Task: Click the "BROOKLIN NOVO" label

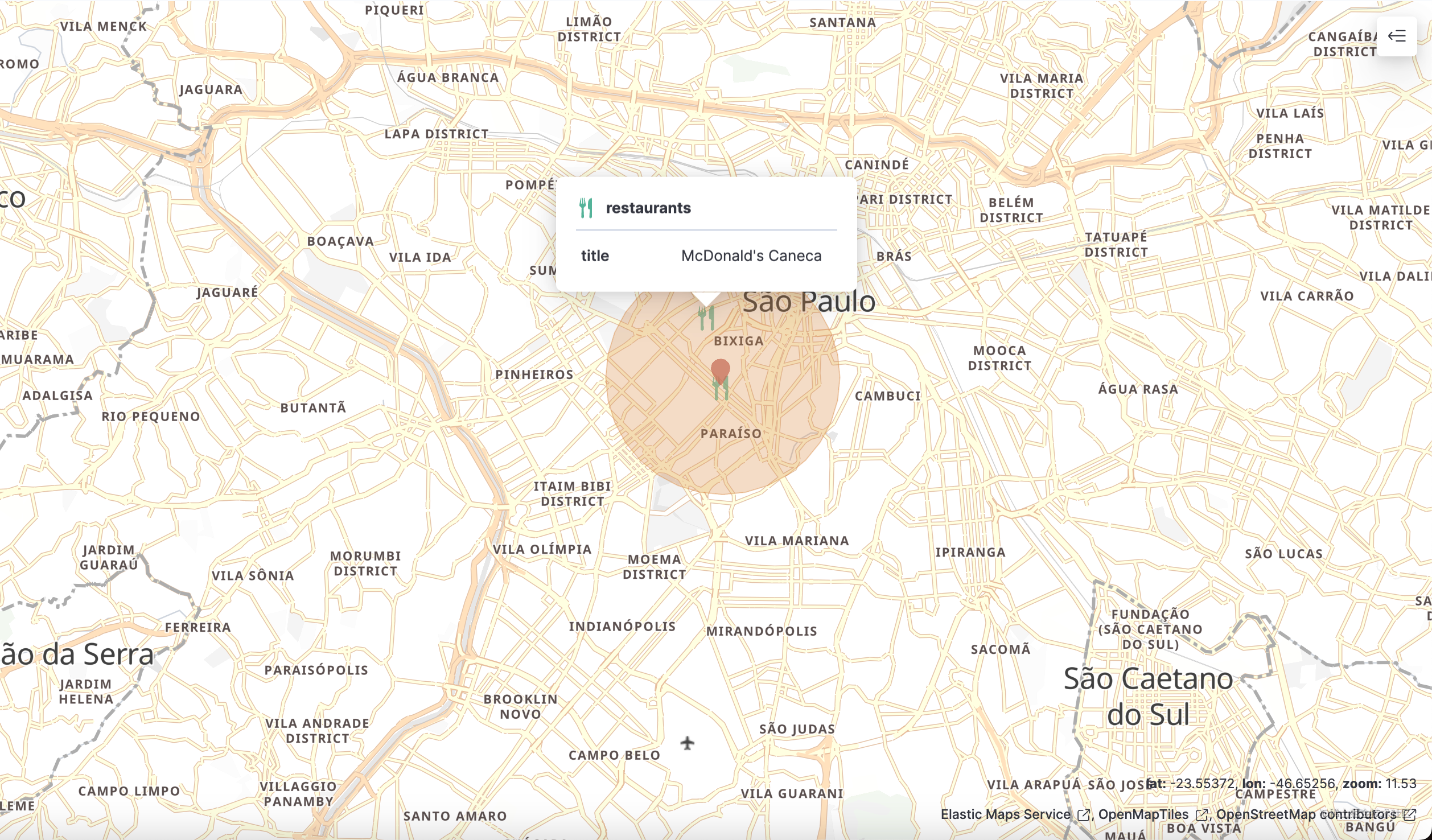Action: coord(521,707)
